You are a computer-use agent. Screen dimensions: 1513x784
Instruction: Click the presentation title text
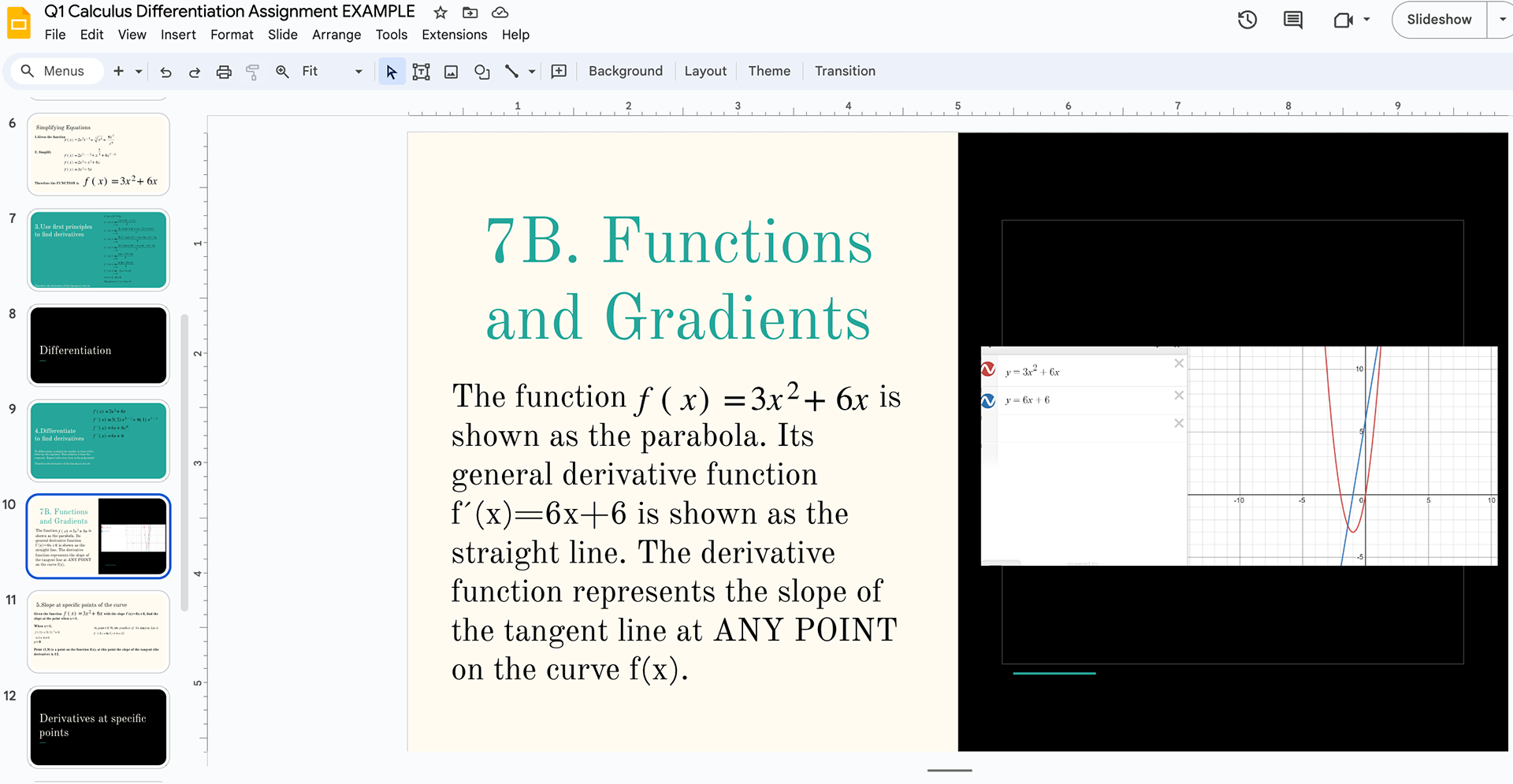coord(229,12)
